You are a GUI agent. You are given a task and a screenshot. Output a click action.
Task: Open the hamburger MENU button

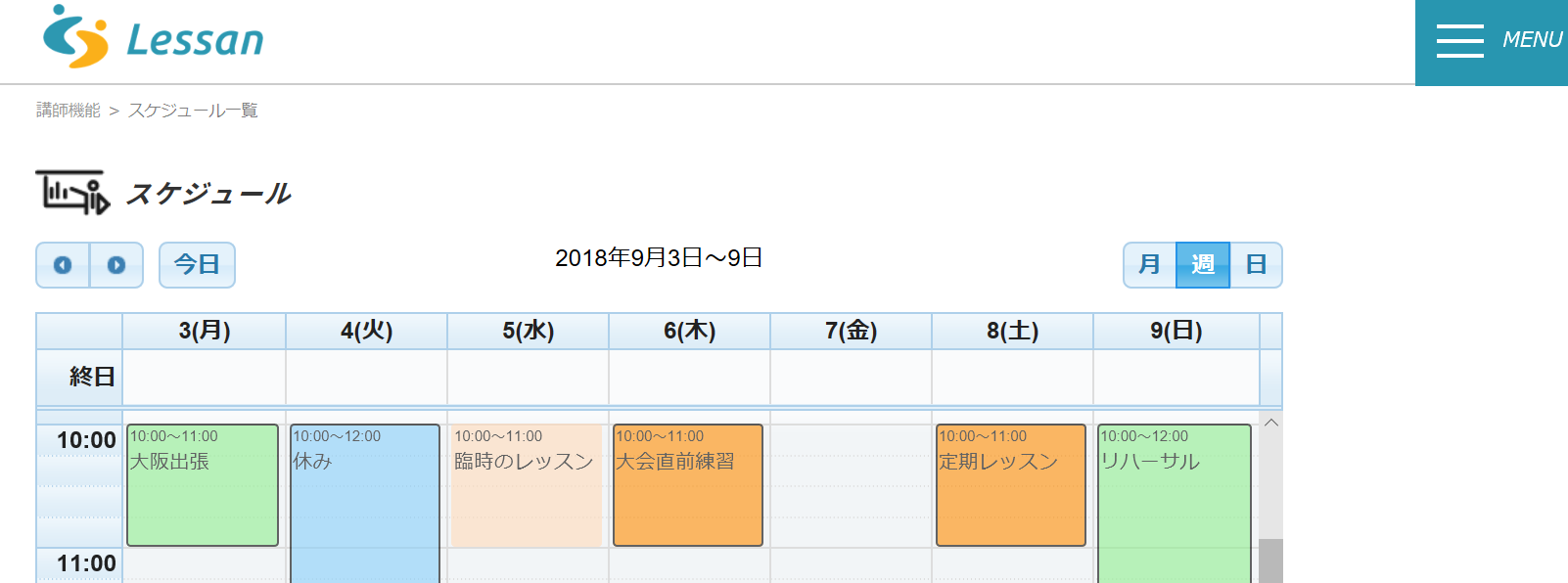(x=1491, y=41)
